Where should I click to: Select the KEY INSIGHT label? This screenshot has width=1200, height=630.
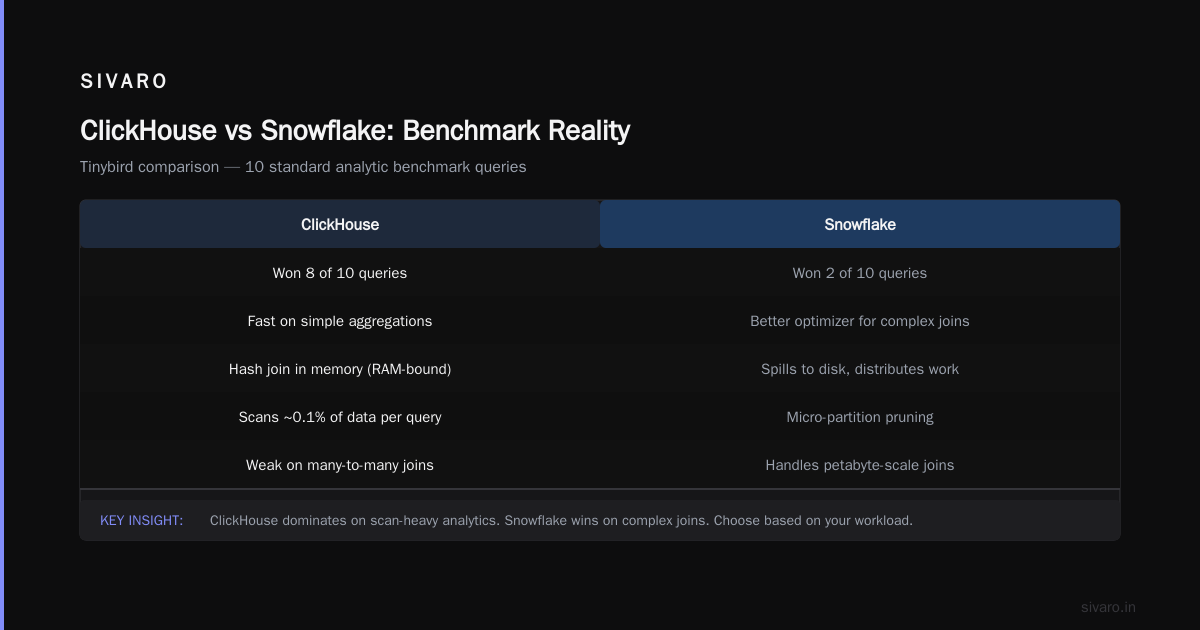(x=141, y=521)
